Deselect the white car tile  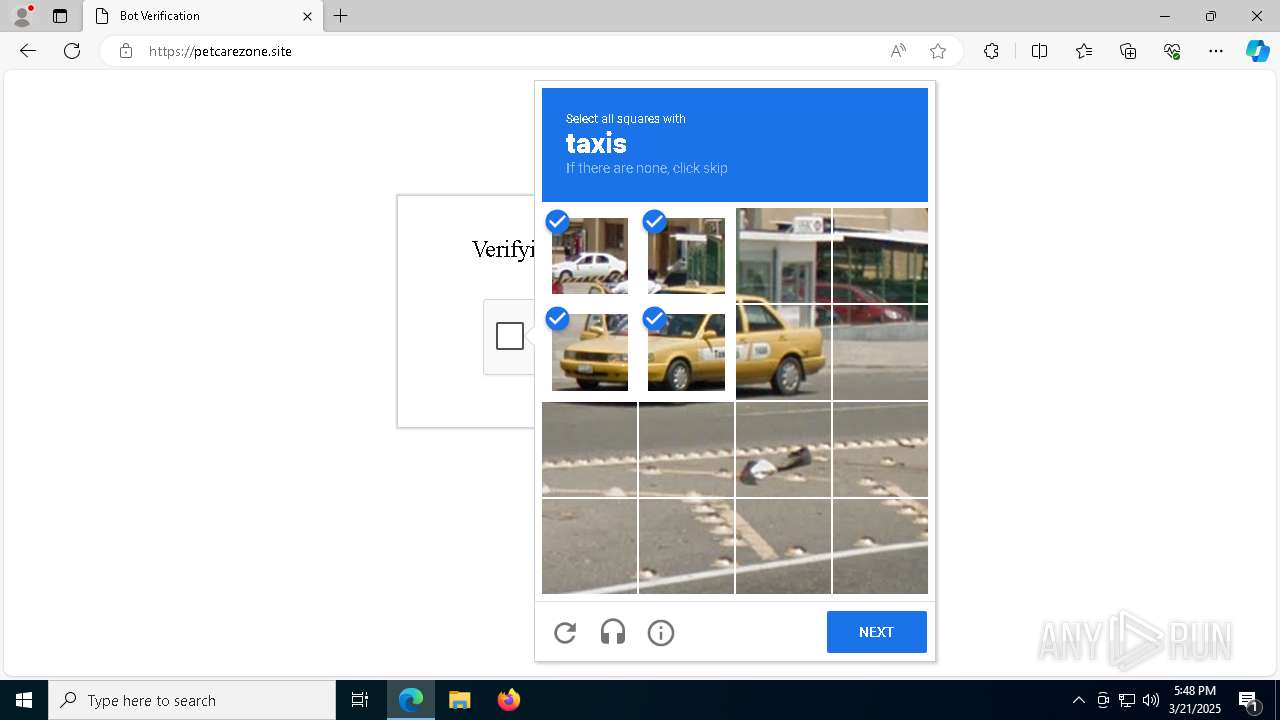point(590,256)
